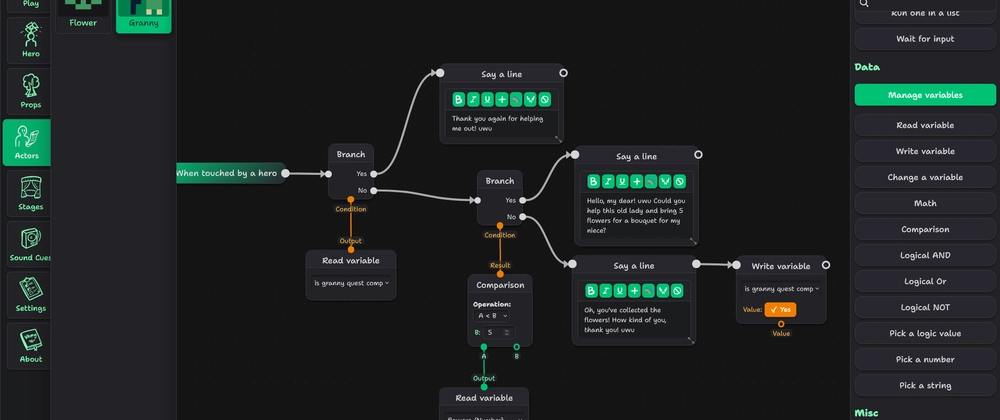
Task: Add a Wait for input node
Action: tap(925, 39)
